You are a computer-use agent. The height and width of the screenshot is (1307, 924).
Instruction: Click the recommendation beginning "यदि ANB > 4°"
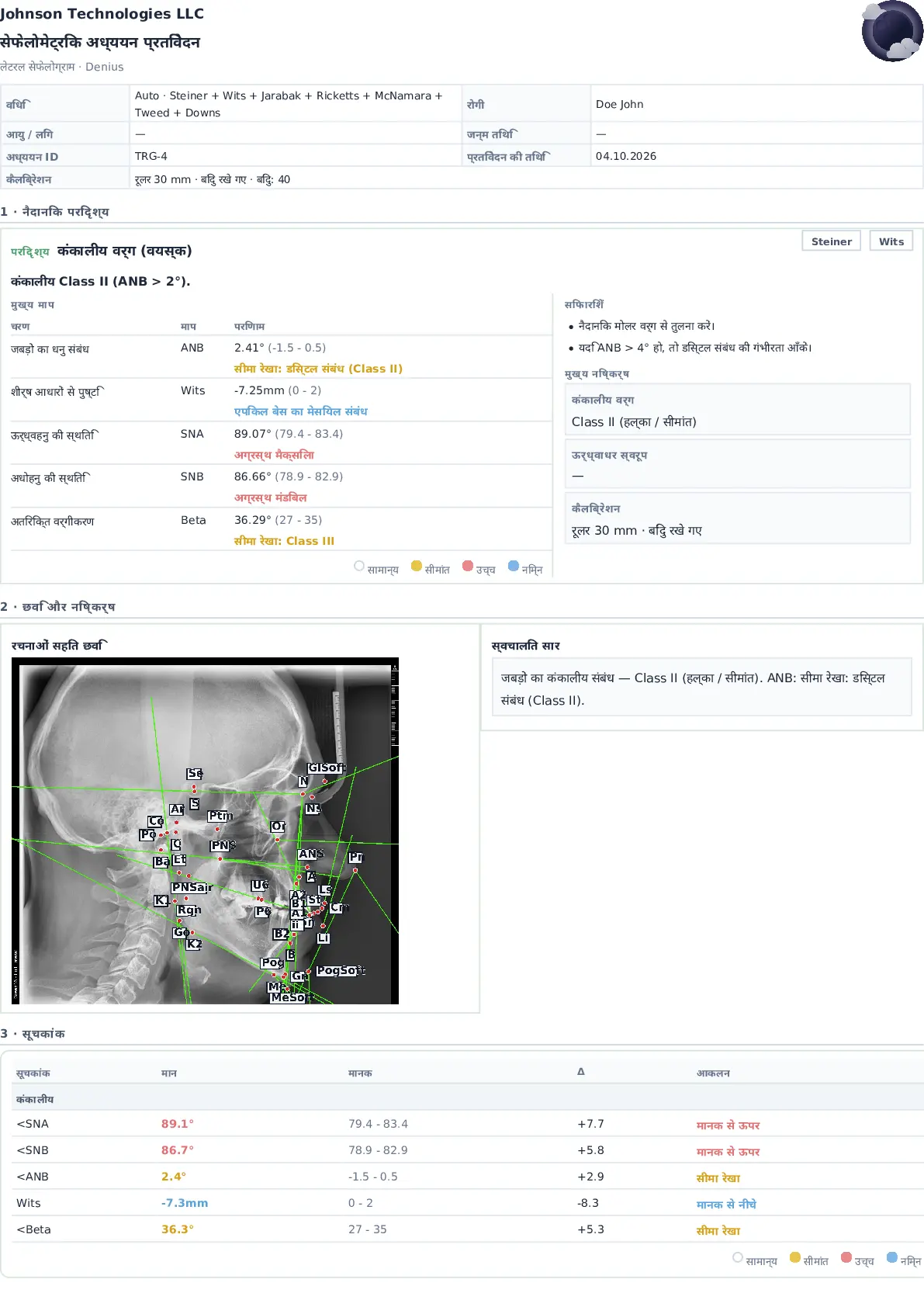(695, 348)
